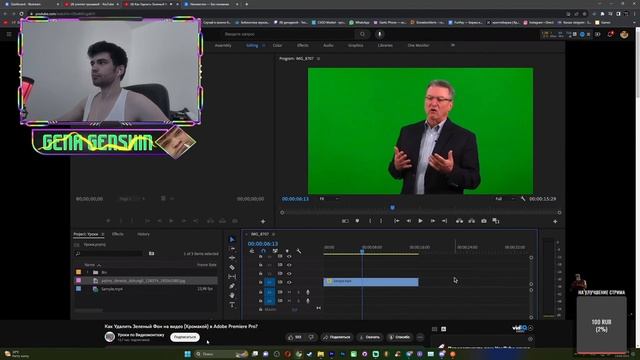Open the timeline sequence panel menu
Image resolution: width=640 pixels, height=360 pixels.
pos(274,234)
